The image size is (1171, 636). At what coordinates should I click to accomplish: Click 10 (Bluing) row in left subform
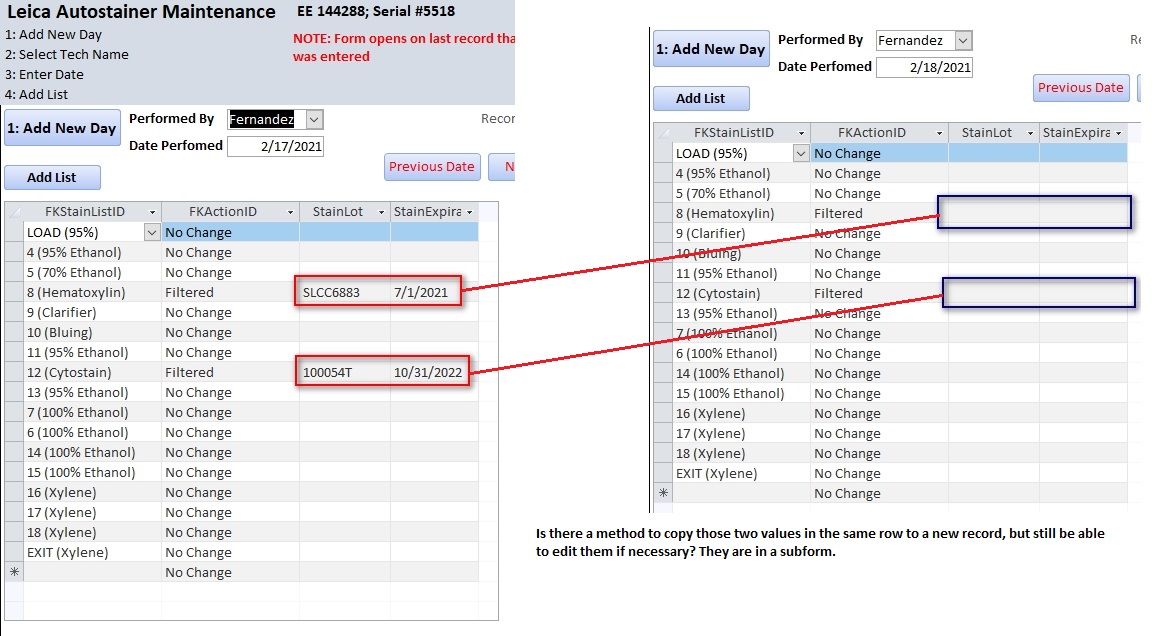pyautogui.click(x=241, y=333)
